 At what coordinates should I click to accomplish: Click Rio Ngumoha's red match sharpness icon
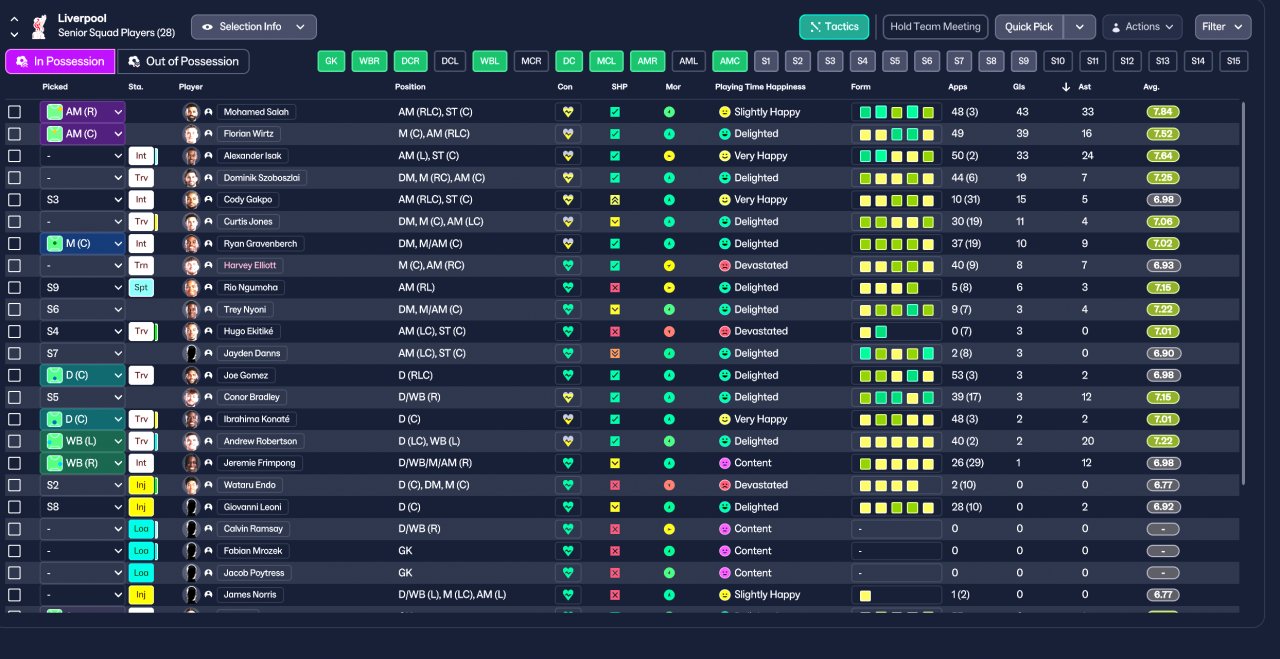pyautogui.click(x=615, y=288)
